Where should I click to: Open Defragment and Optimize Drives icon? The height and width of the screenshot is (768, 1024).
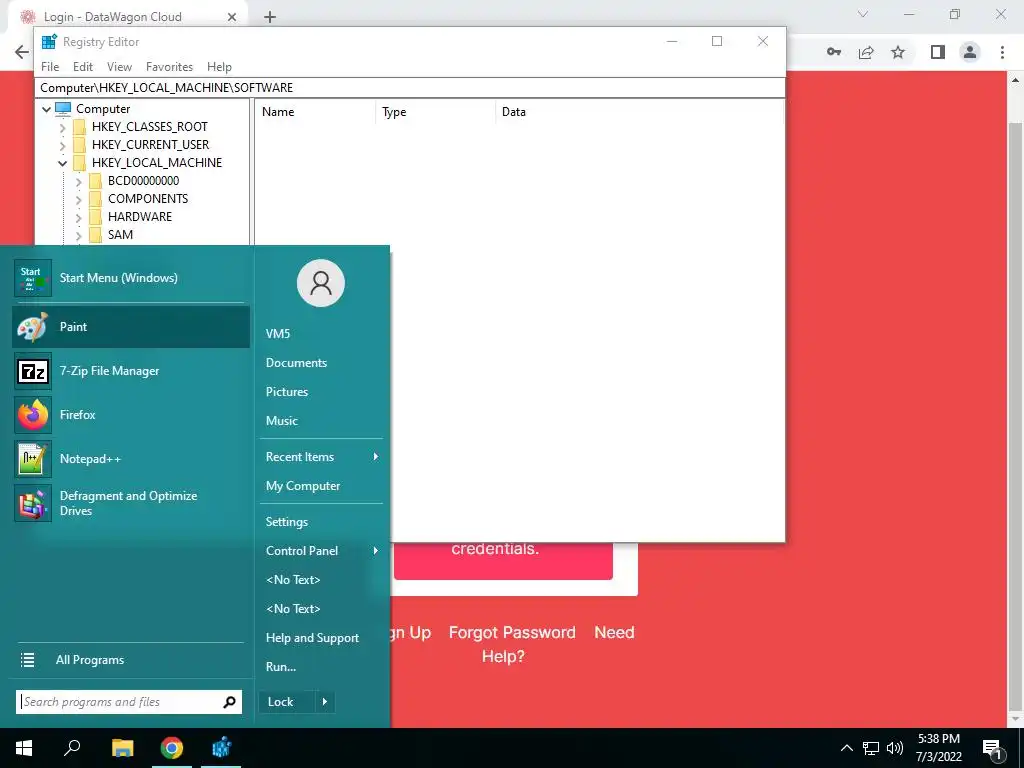(33, 504)
